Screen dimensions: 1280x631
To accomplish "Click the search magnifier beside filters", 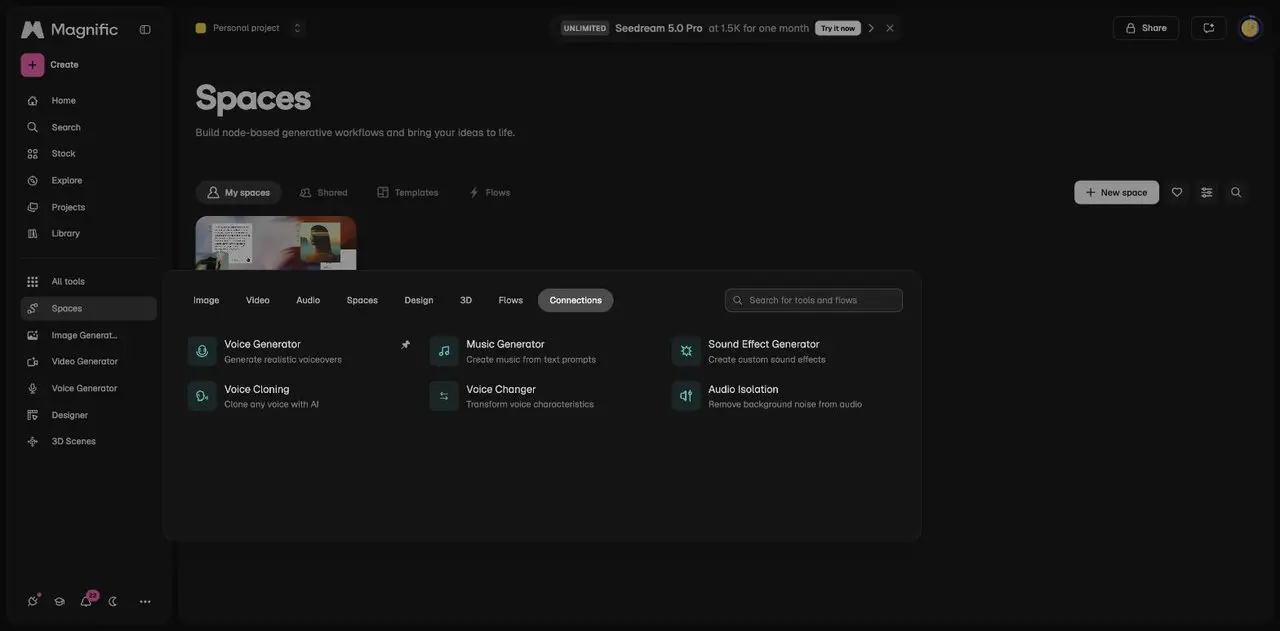I will pyautogui.click(x=1236, y=192).
